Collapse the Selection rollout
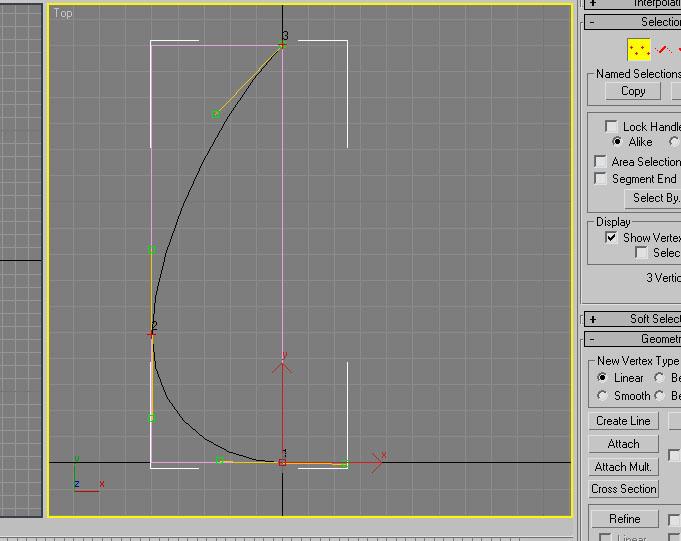Viewport: 681px width, 541px height. coord(632,22)
